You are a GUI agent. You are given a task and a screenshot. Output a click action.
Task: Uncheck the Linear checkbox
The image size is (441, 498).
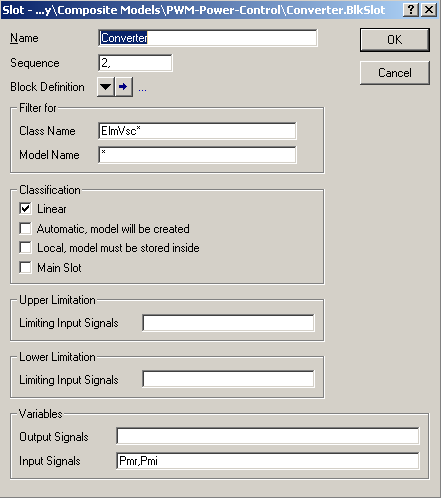pyautogui.click(x=25, y=209)
